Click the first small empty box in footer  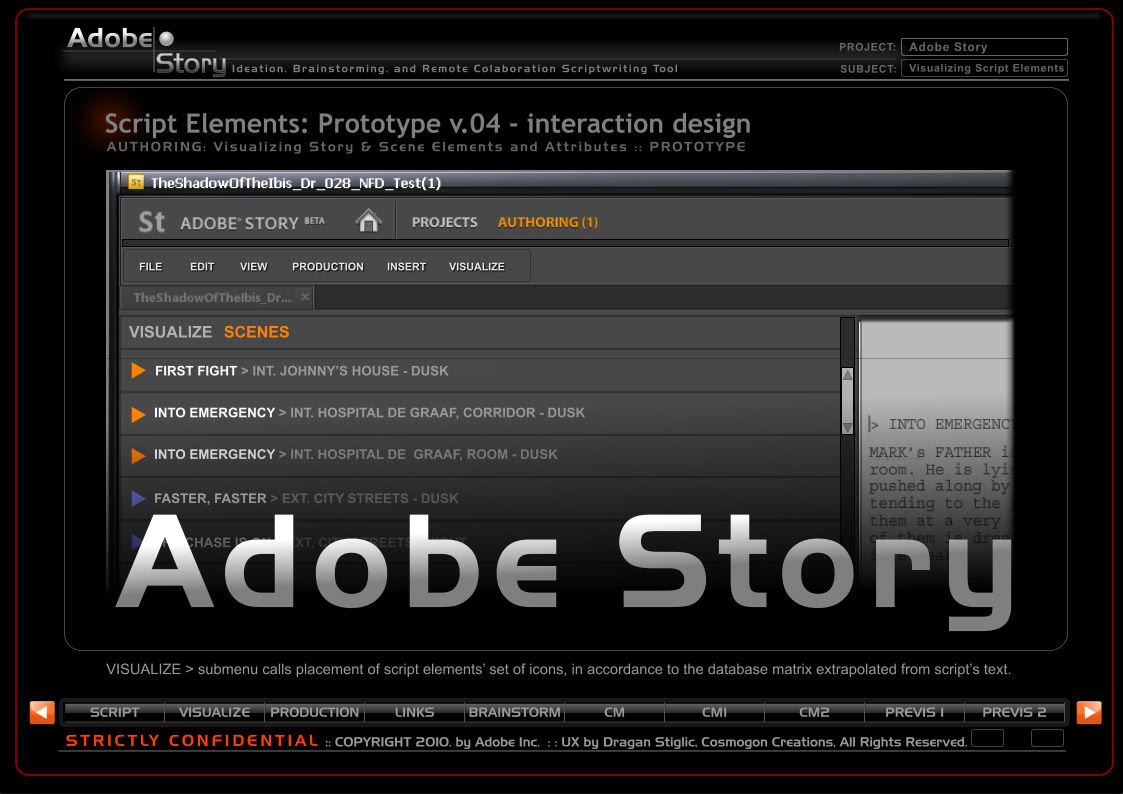tap(987, 737)
